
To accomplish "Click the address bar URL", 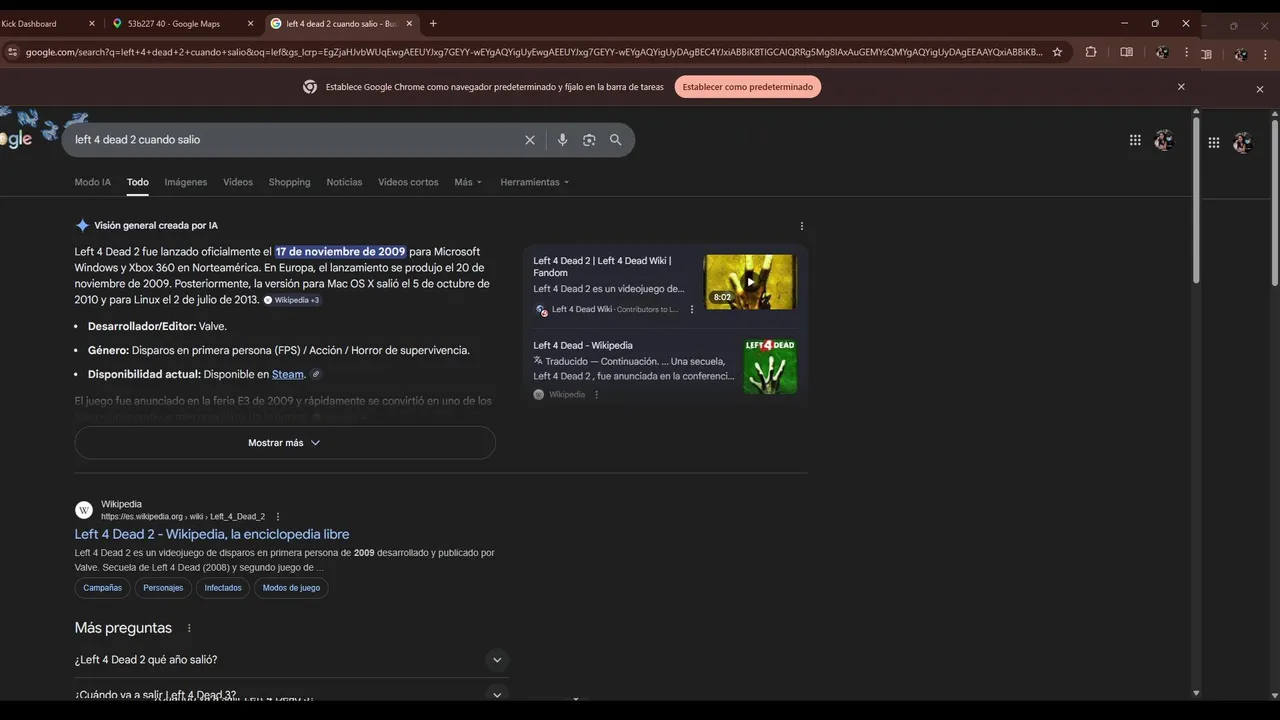I will (534, 52).
